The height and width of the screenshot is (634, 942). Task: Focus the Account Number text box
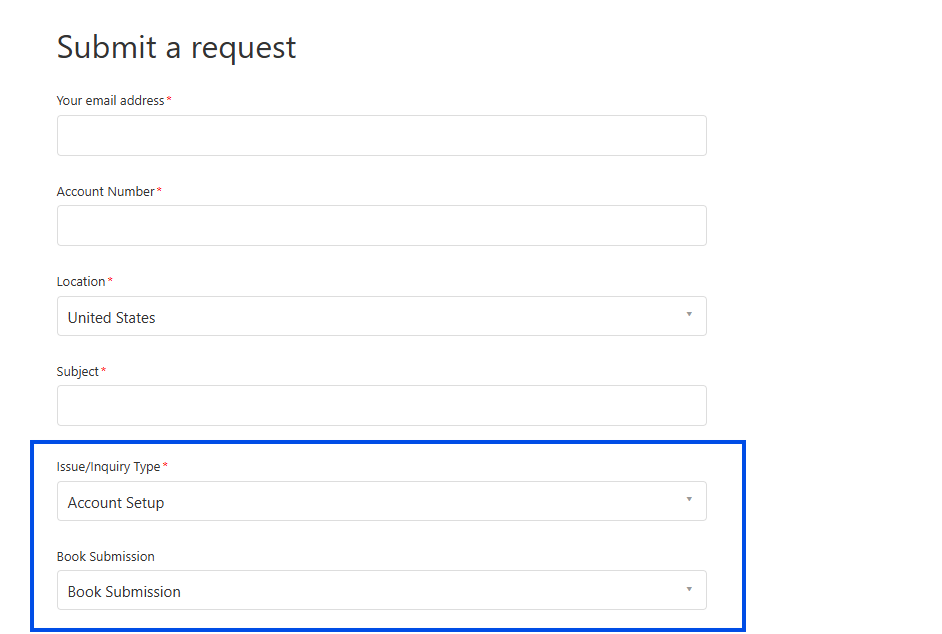tap(381, 226)
